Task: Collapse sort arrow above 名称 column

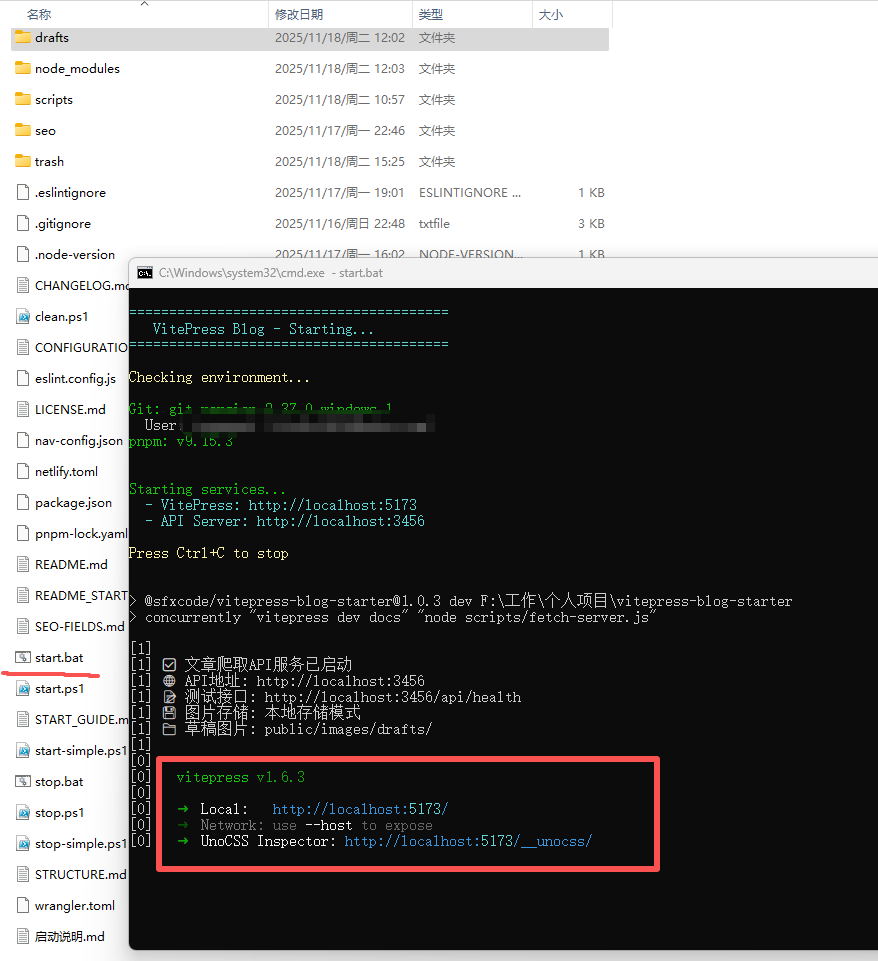Action: tap(144, 4)
